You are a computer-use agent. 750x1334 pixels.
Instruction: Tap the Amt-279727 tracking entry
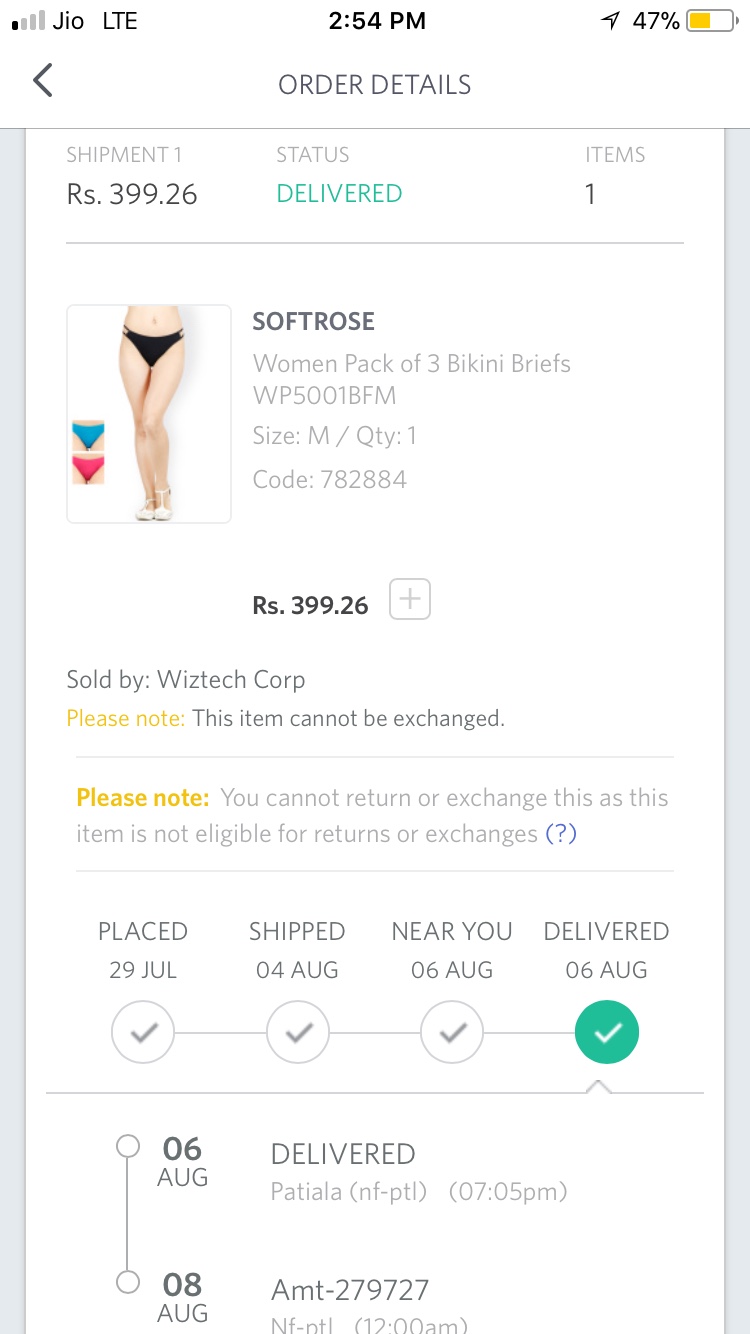click(350, 1290)
